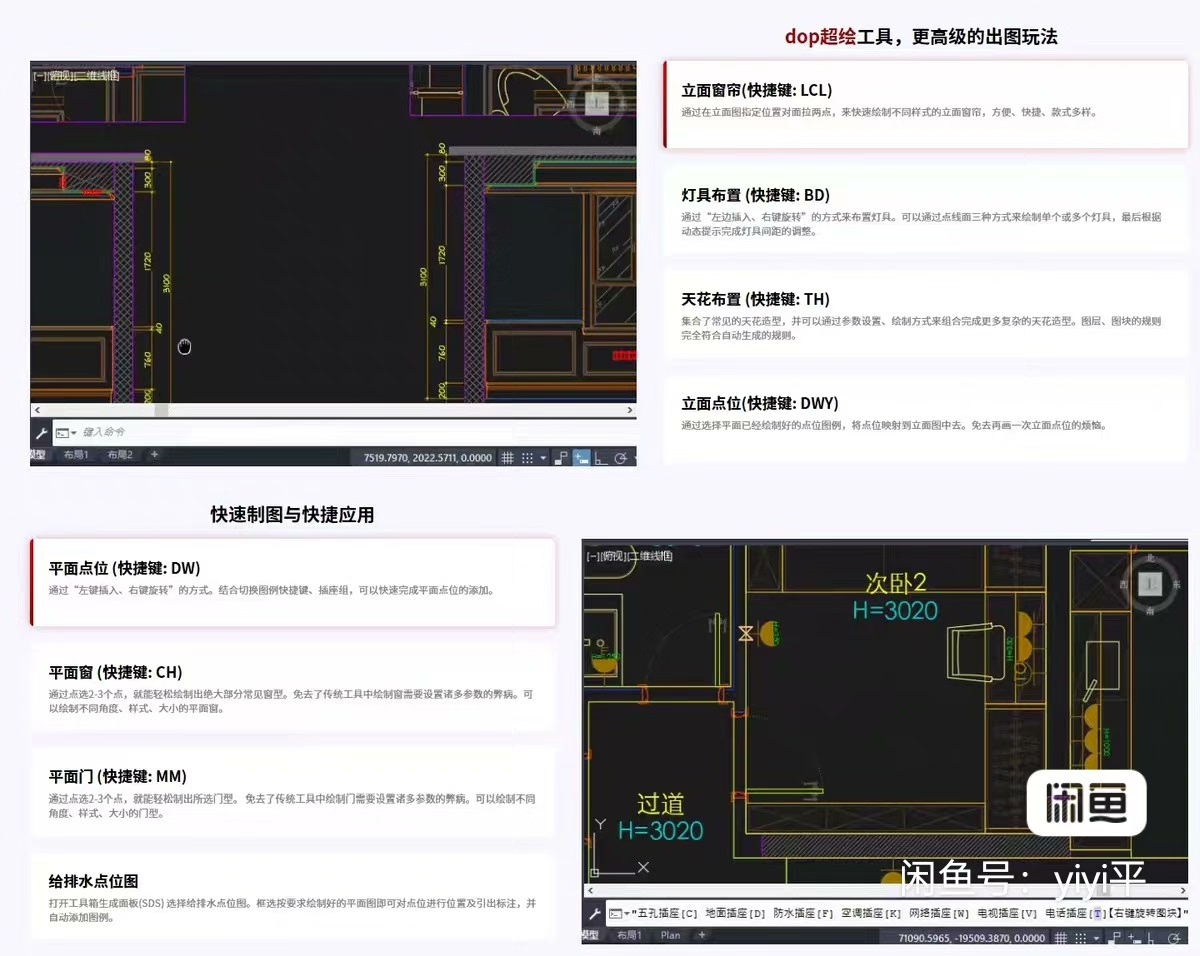Toggle ortho mode in upper CAD status bar
Image resolution: width=1200 pixels, height=956 pixels.
coord(601,458)
